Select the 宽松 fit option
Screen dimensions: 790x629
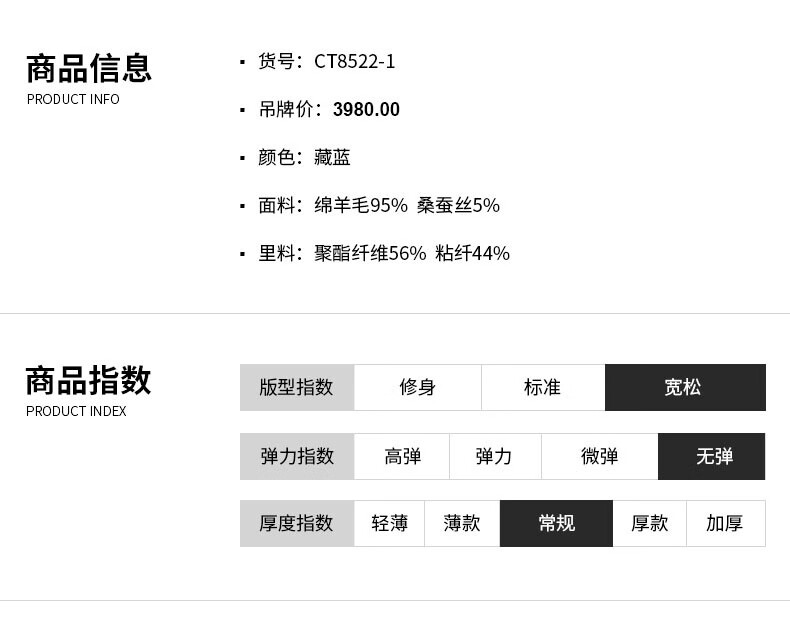[685, 387]
